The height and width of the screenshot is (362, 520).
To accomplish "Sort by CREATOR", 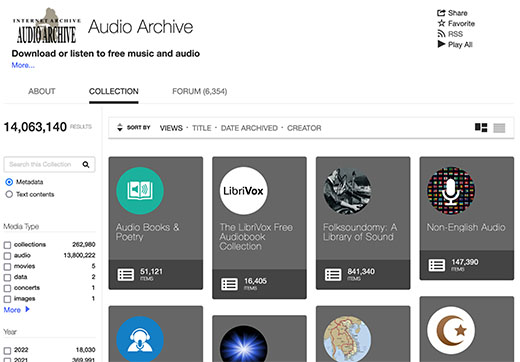I will pos(304,128).
